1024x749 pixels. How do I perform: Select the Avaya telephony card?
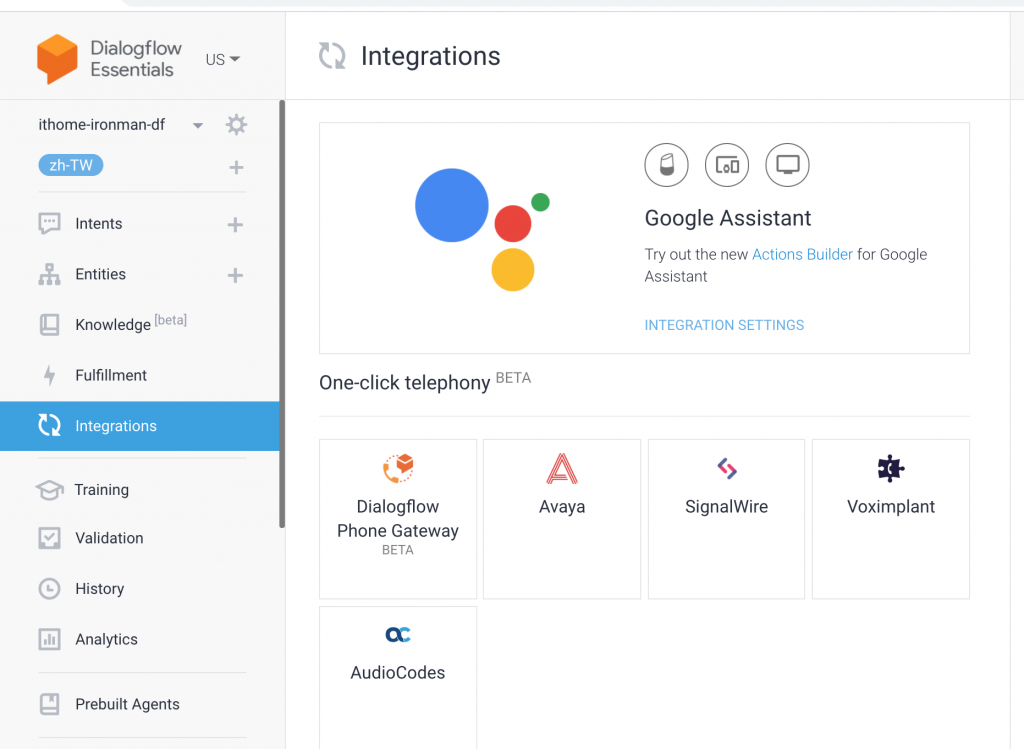(562, 519)
